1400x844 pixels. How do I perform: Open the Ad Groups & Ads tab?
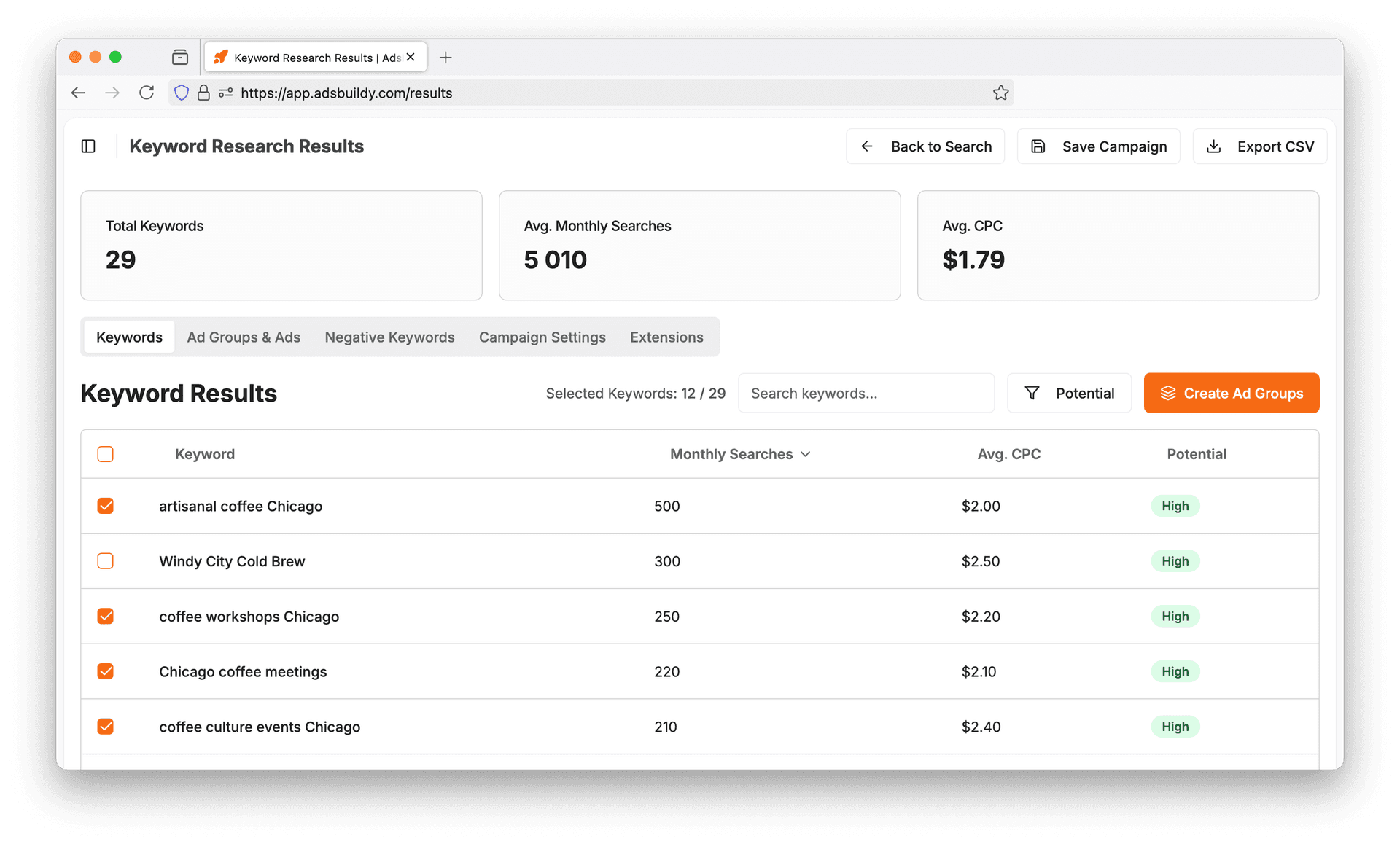point(244,337)
